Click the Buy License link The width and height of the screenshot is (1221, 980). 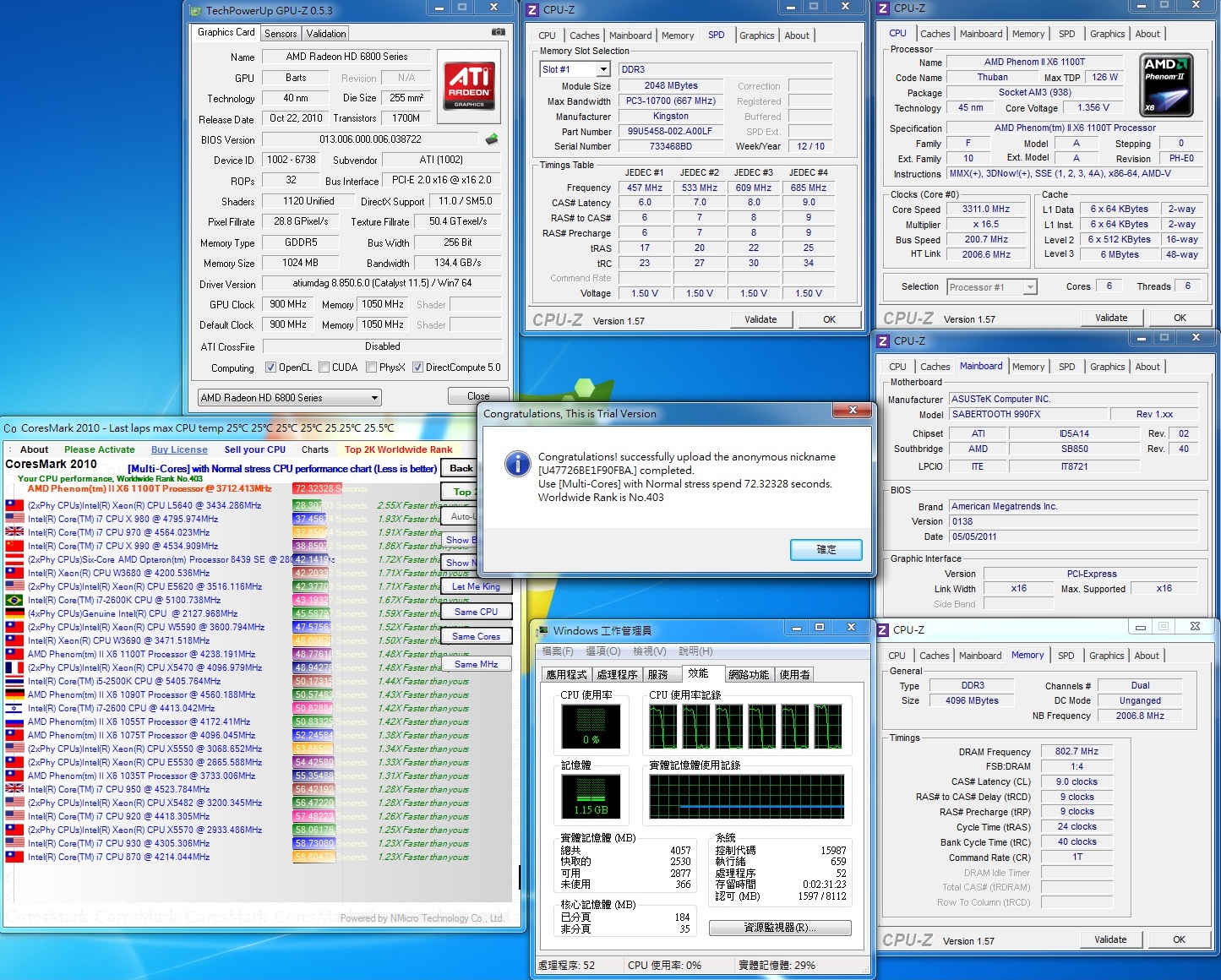[179, 449]
